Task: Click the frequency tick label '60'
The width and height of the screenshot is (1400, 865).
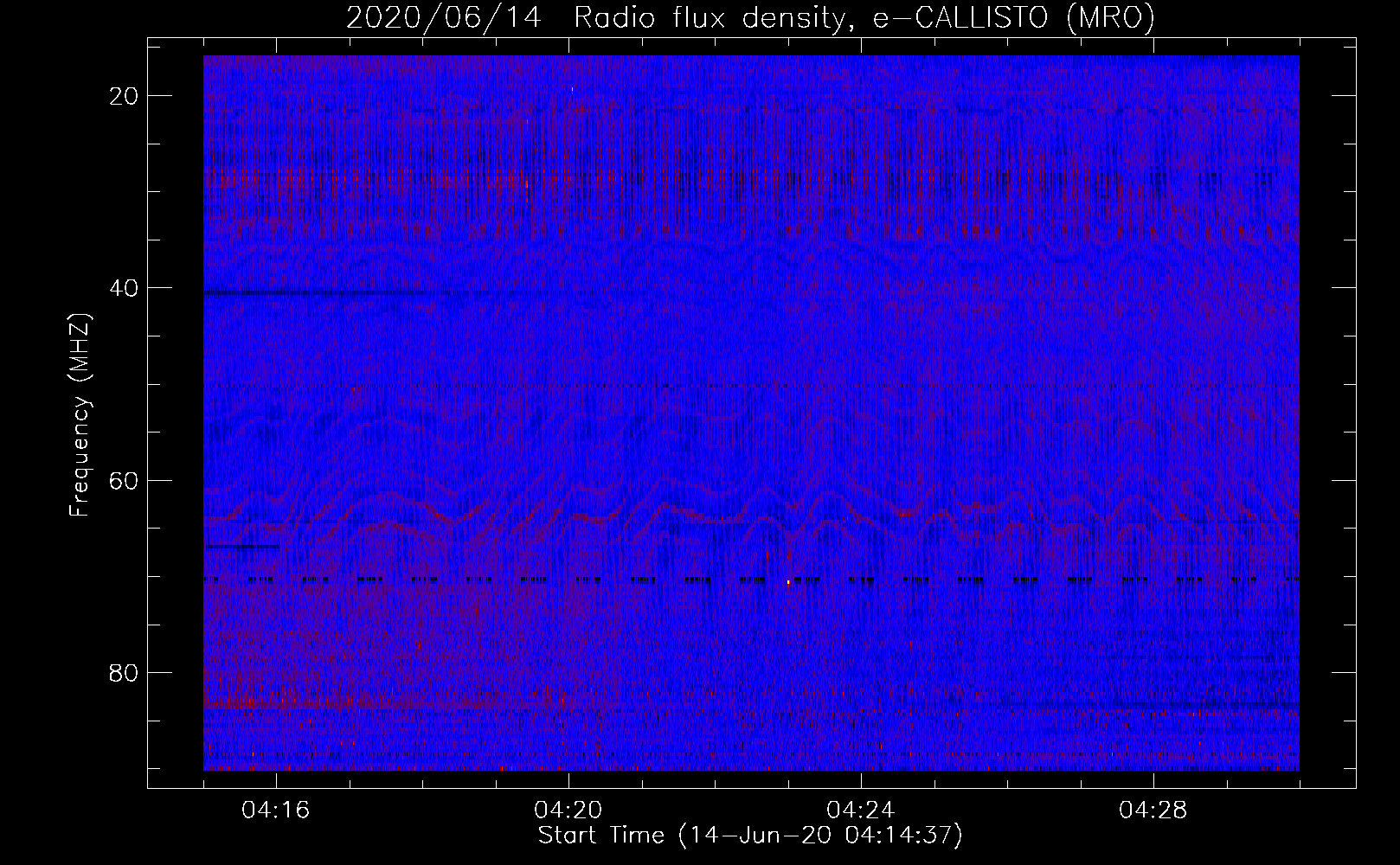Action: click(x=125, y=480)
